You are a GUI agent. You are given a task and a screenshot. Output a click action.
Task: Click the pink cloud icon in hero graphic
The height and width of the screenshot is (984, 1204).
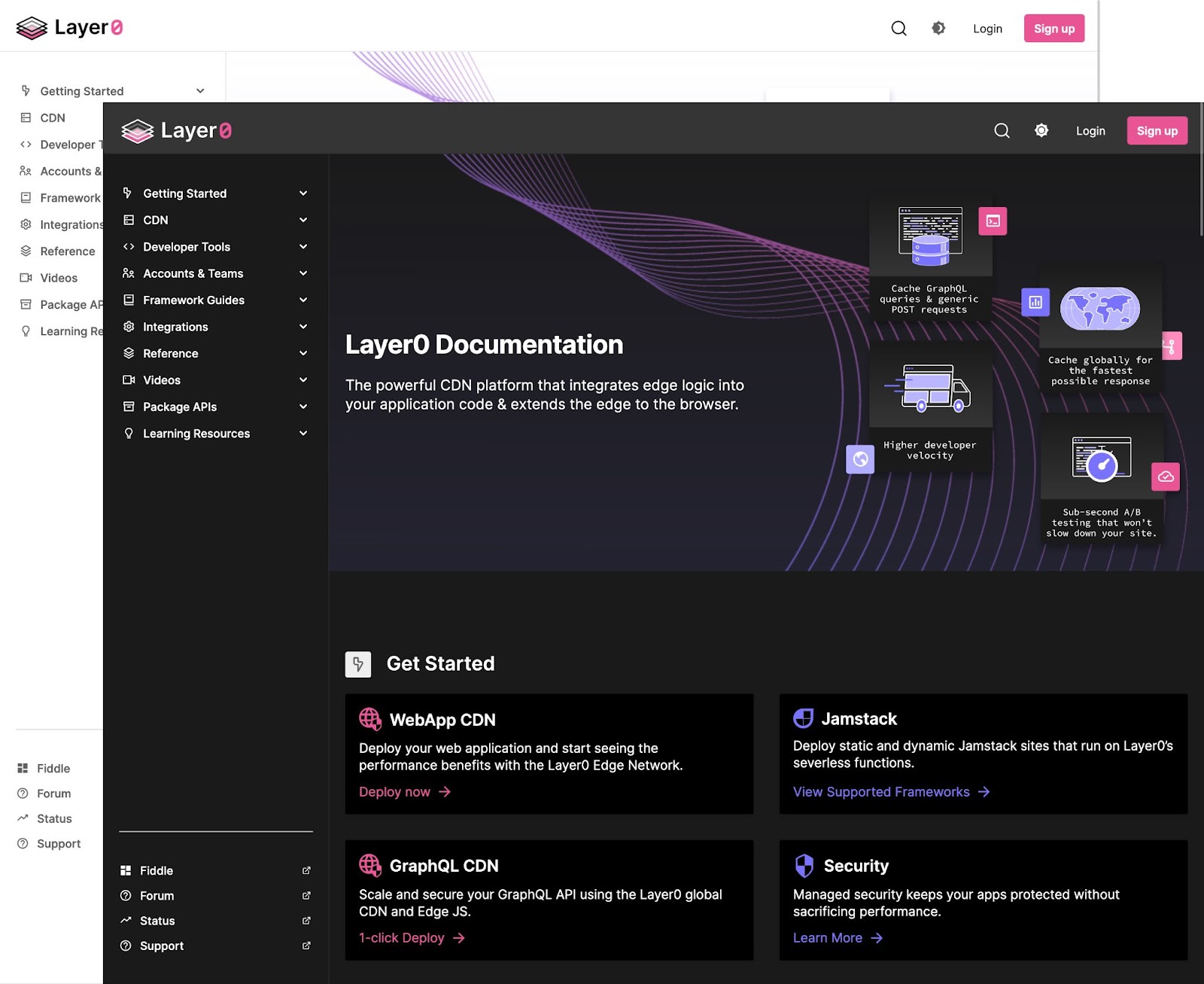[1166, 477]
